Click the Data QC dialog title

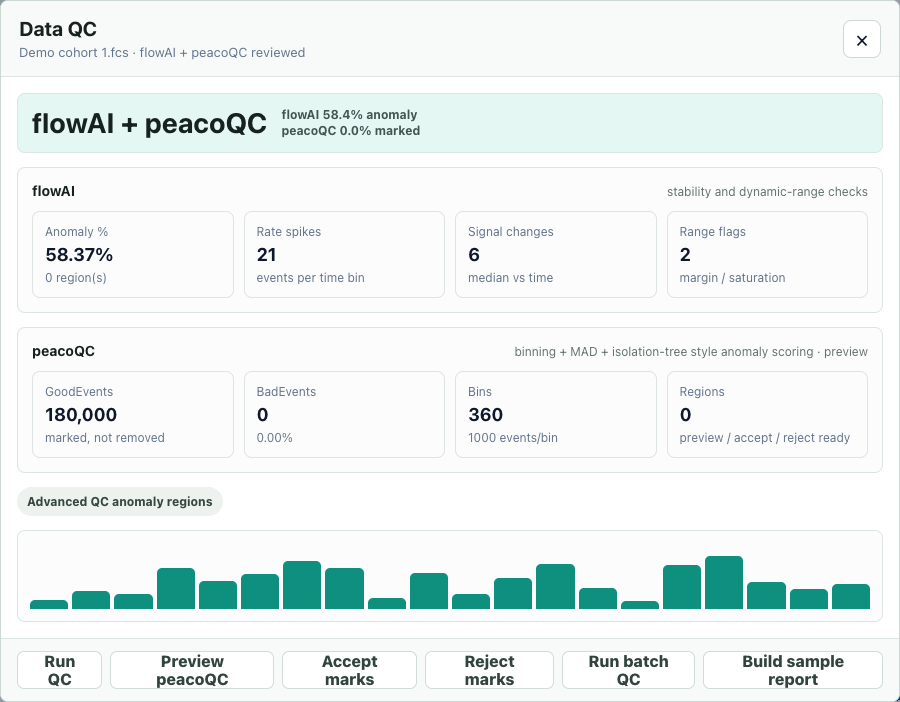(58, 29)
